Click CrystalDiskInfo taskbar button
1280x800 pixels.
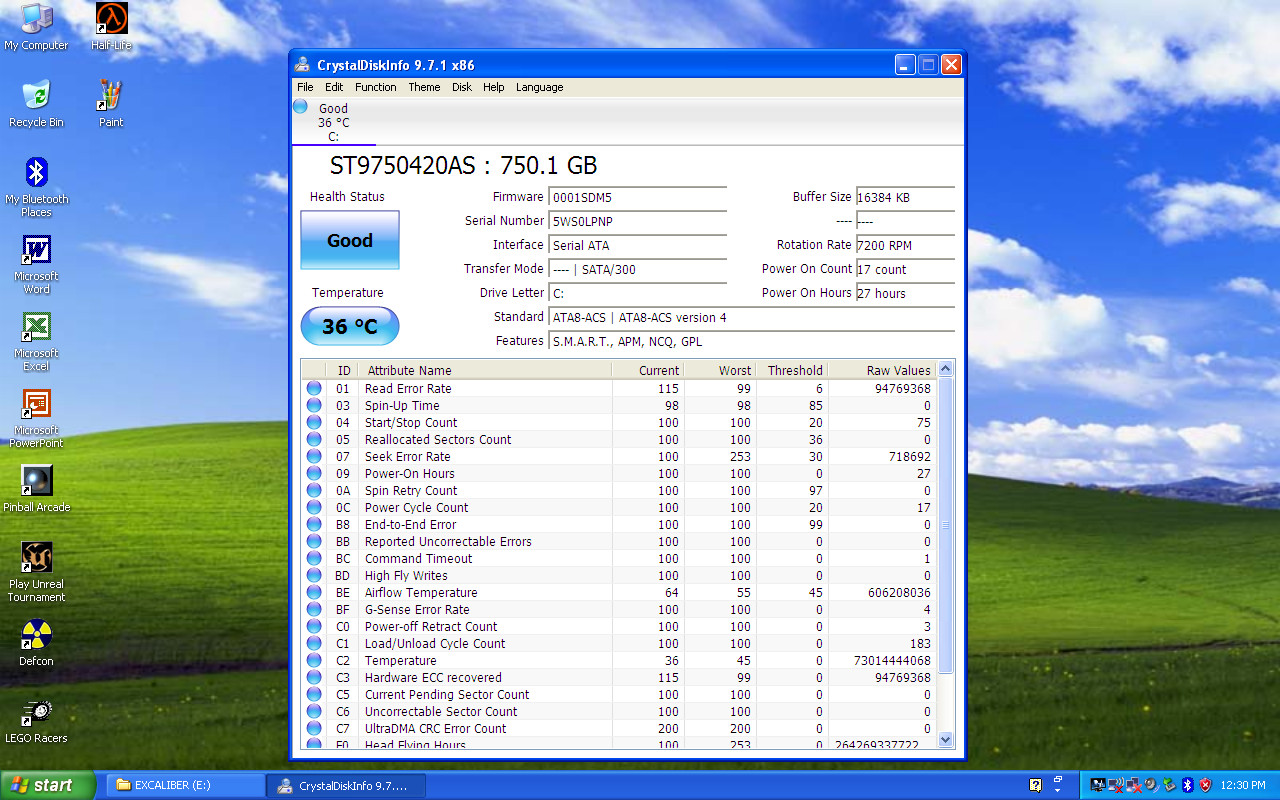point(347,785)
